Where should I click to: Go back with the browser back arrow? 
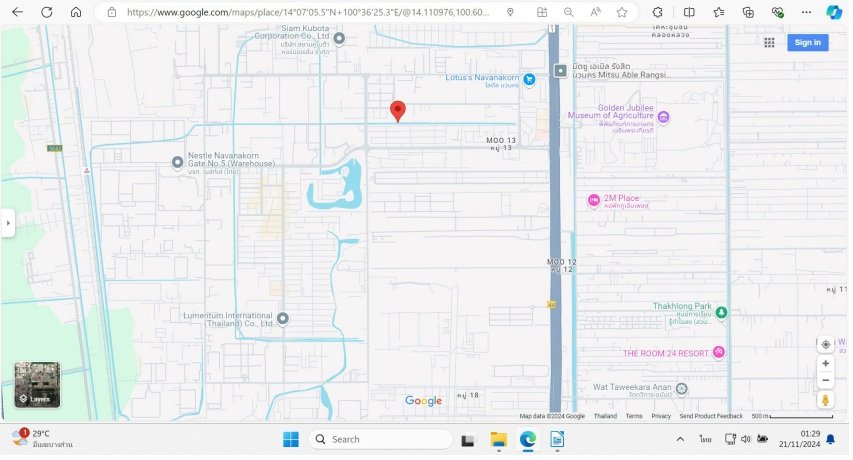coord(17,12)
